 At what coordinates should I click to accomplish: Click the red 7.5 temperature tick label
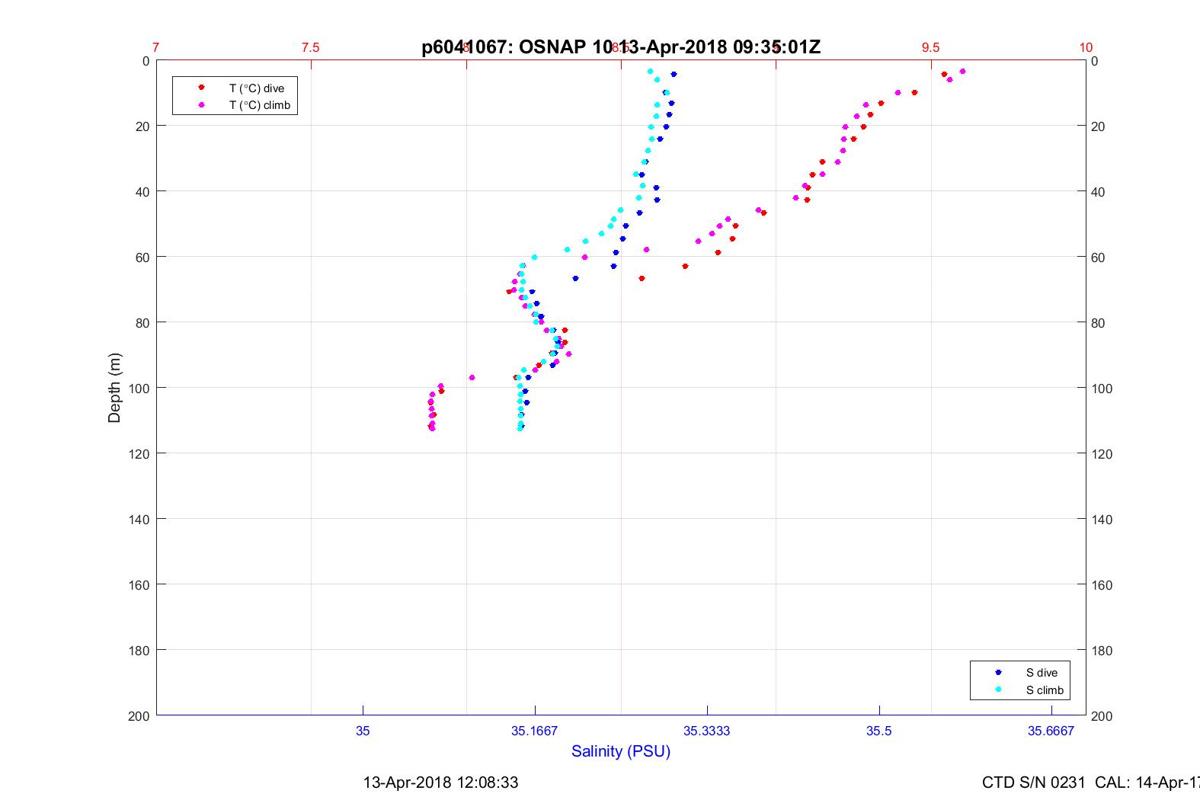coord(310,47)
